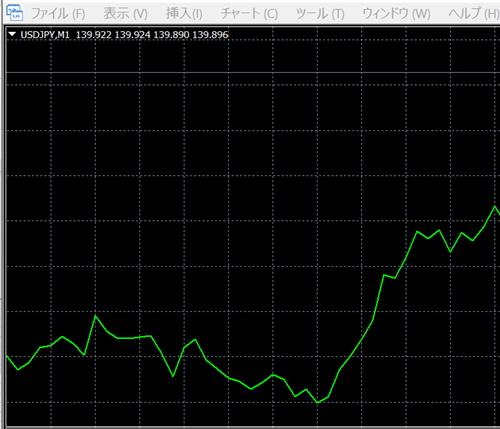500x429 pixels.
Task: Click the USDJPY,M1 chart symbol label
Action: coord(45,35)
